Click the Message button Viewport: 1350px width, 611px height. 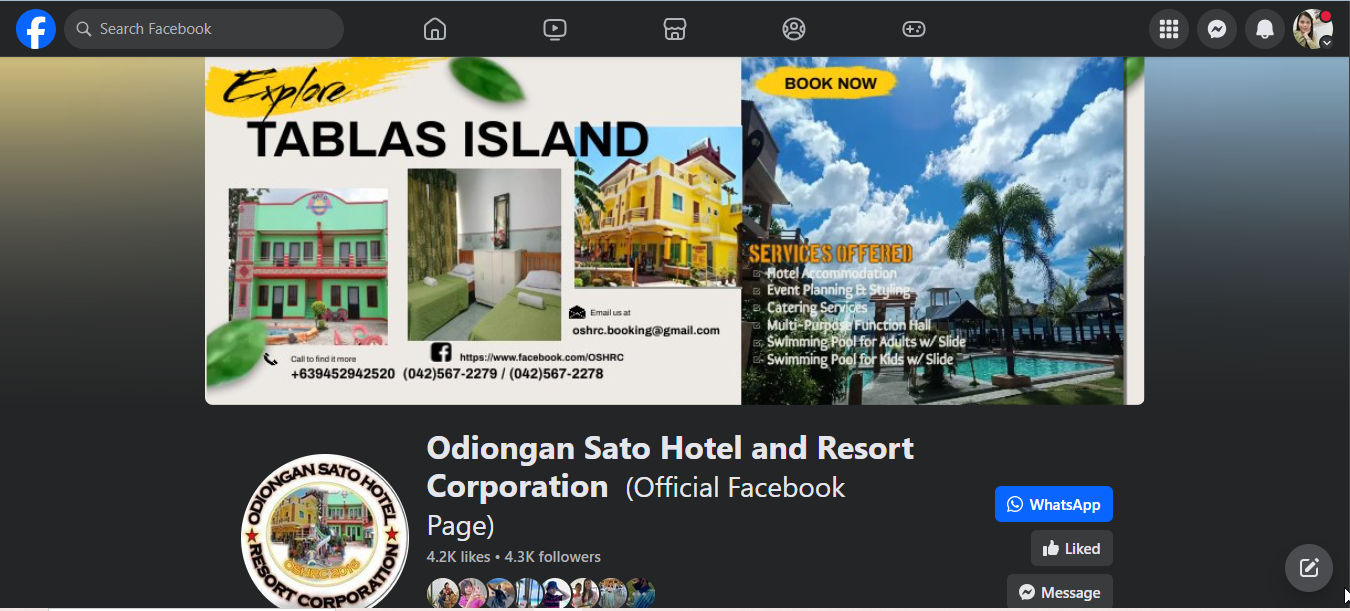[x=1060, y=592]
